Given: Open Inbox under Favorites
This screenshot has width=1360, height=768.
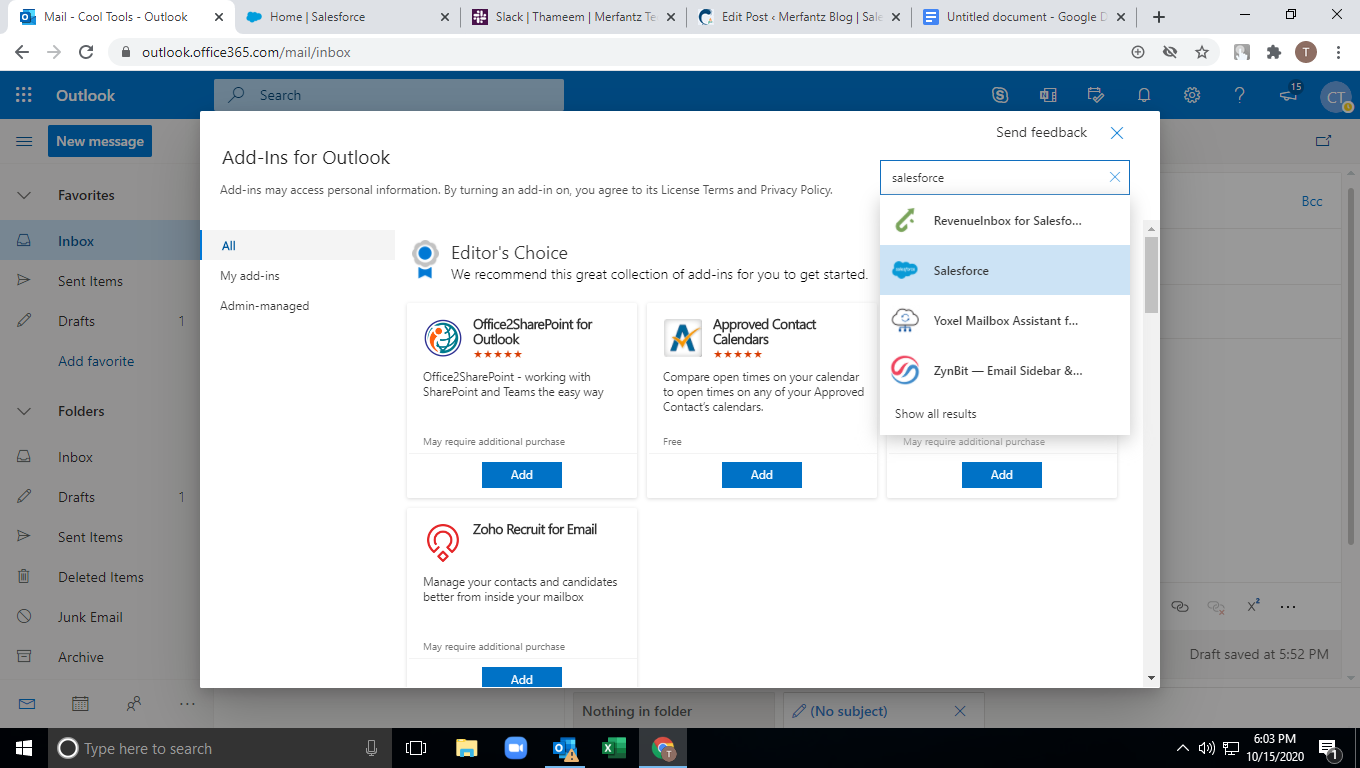Looking at the screenshot, I should 100,241.
